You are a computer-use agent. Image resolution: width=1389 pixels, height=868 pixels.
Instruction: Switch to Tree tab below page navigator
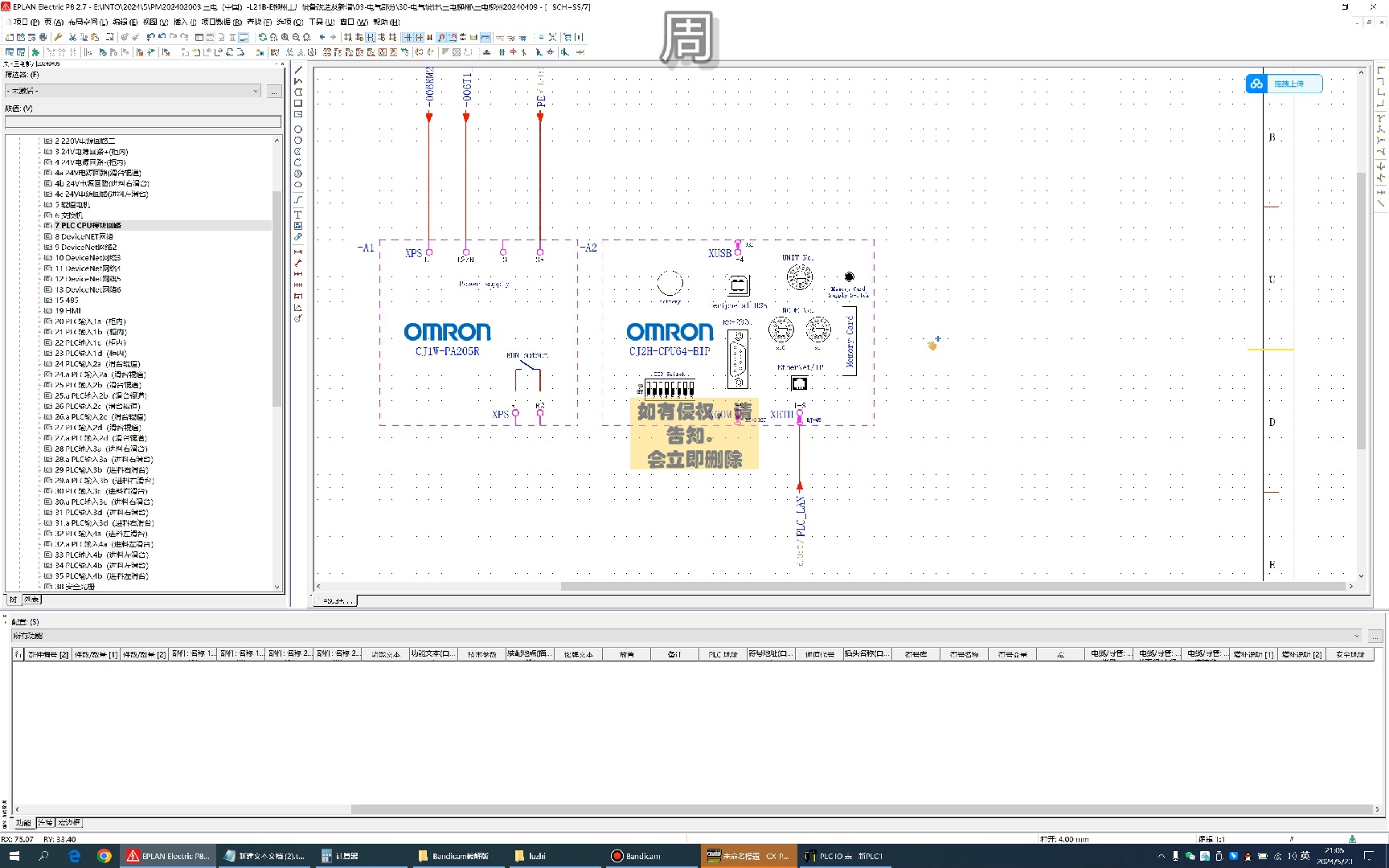pyautogui.click(x=13, y=600)
